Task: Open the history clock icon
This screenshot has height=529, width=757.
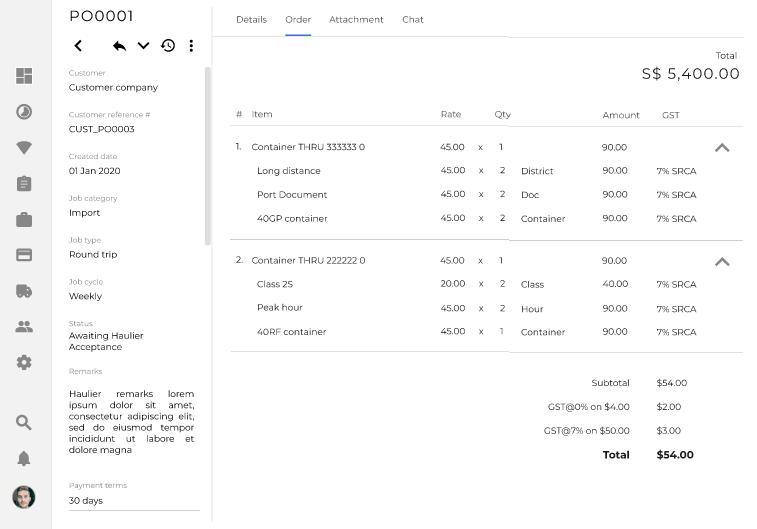Action: [168, 46]
